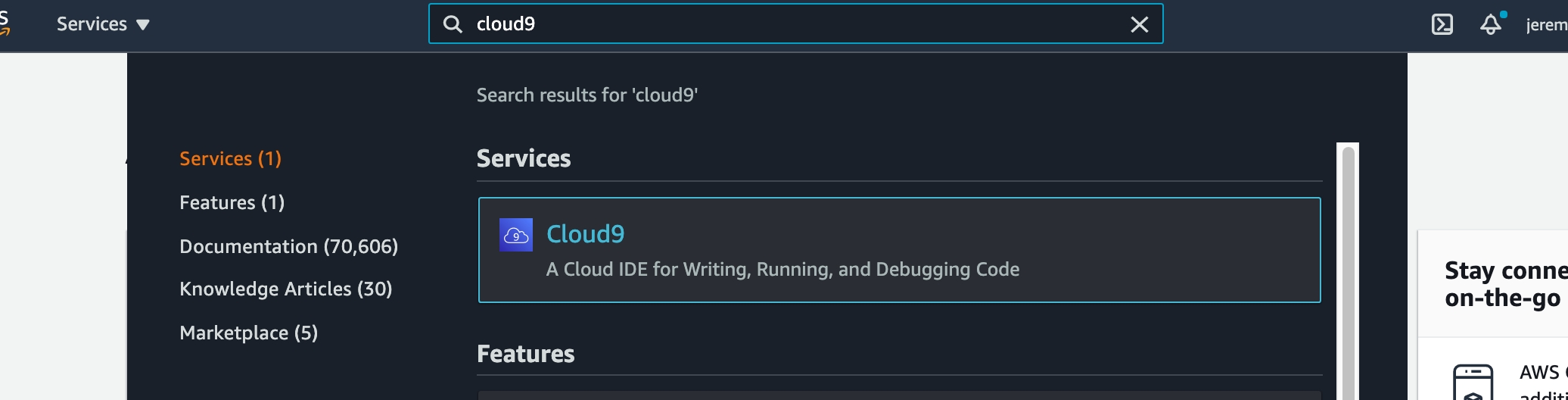This screenshot has width=1568, height=400.
Task: Clear the cloud9 search text
Action: [x=1139, y=24]
